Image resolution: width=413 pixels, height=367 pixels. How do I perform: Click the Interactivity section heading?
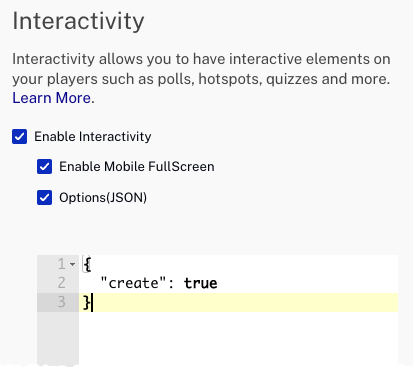(78, 21)
